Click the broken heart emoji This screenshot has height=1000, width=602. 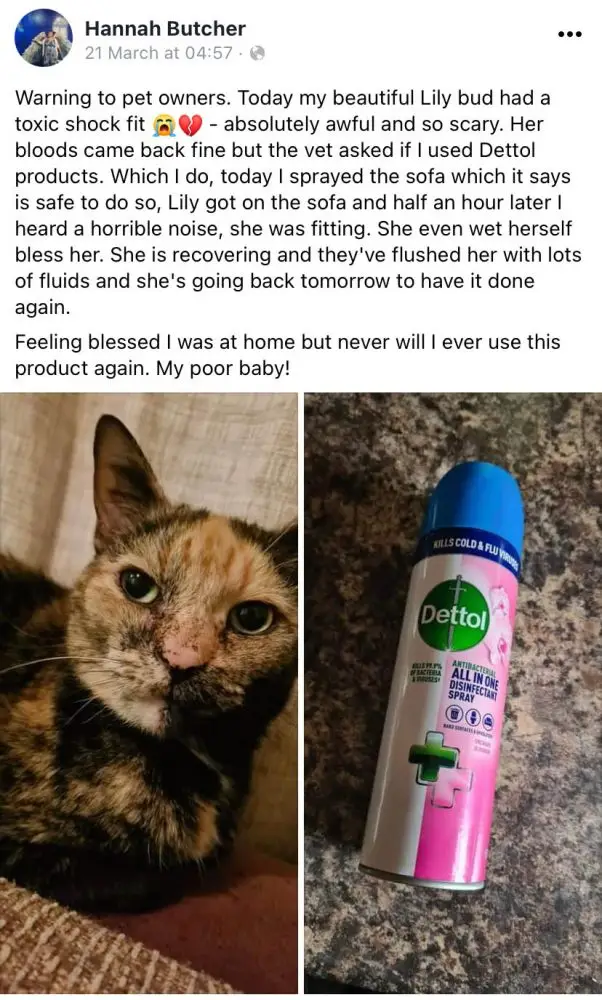(189, 124)
